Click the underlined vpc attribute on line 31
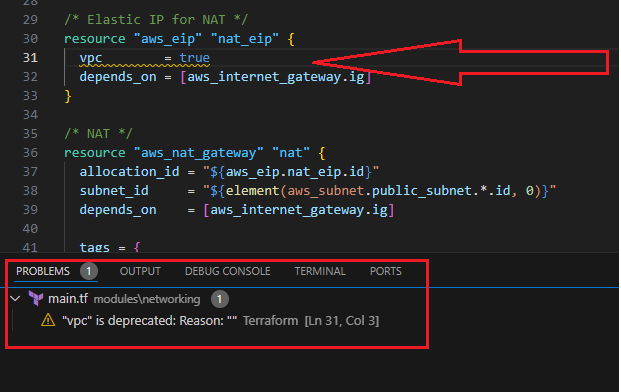Image resolution: width=621 pixels, height=392 pixels. (x=91, y=58)
